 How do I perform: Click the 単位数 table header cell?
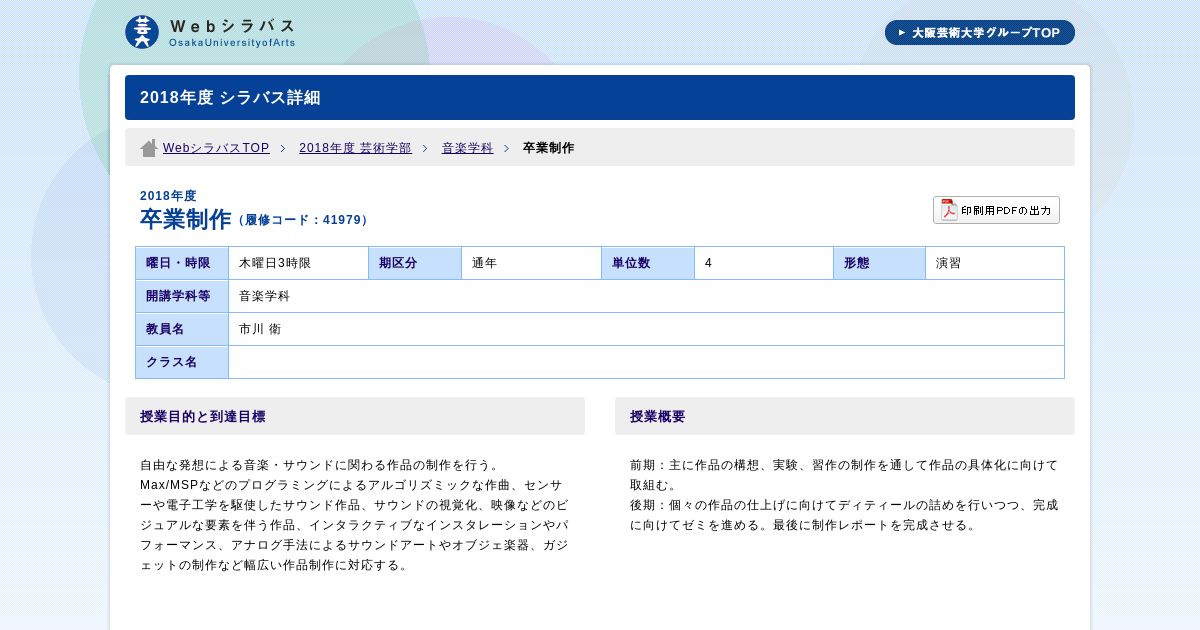[x=648, y=263]
